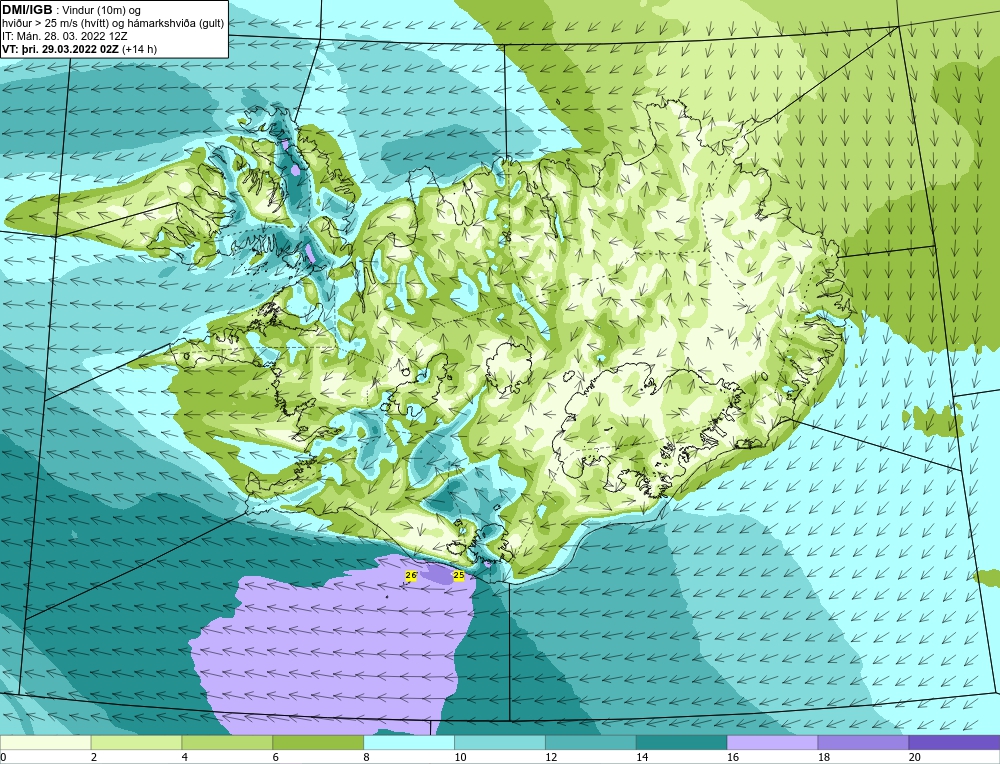Click the 4–6 m/s color swatch
The height and width of the screenshot is (764, 1000).
coord(227,742)
